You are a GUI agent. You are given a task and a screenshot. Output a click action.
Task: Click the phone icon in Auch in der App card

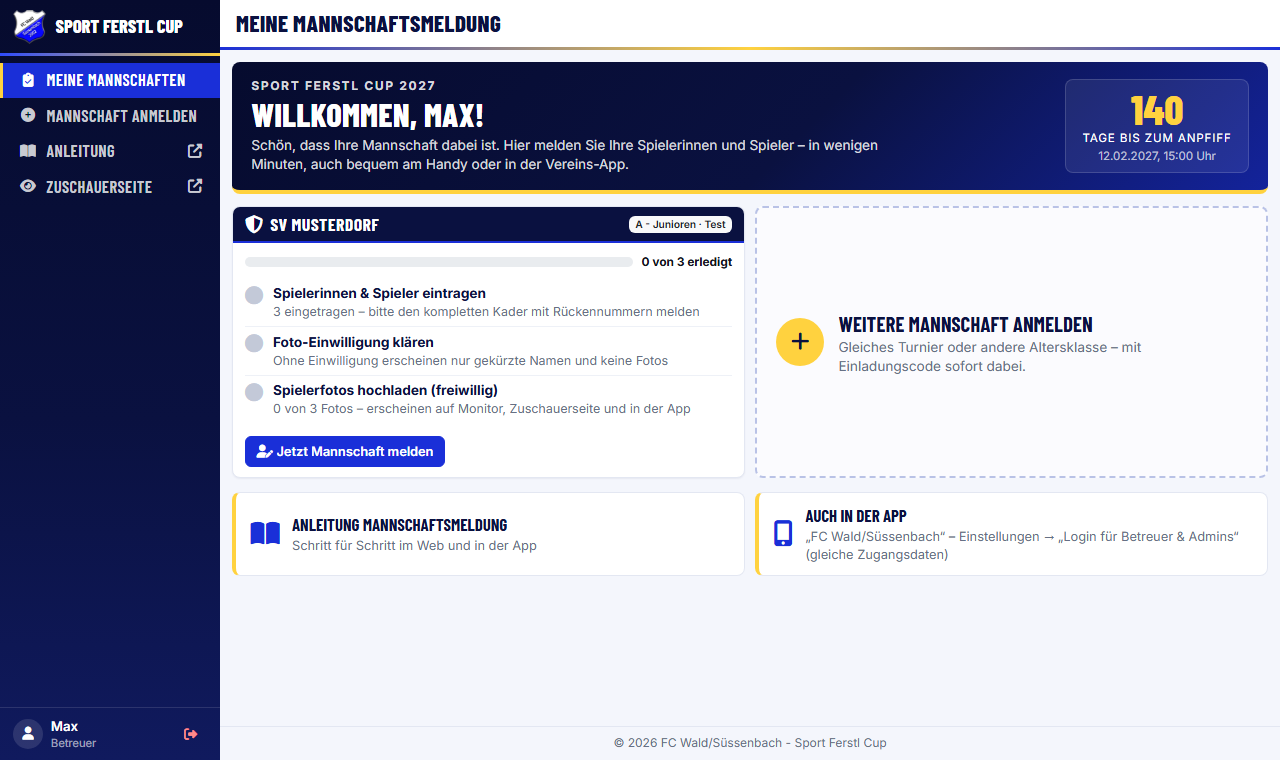783,534
